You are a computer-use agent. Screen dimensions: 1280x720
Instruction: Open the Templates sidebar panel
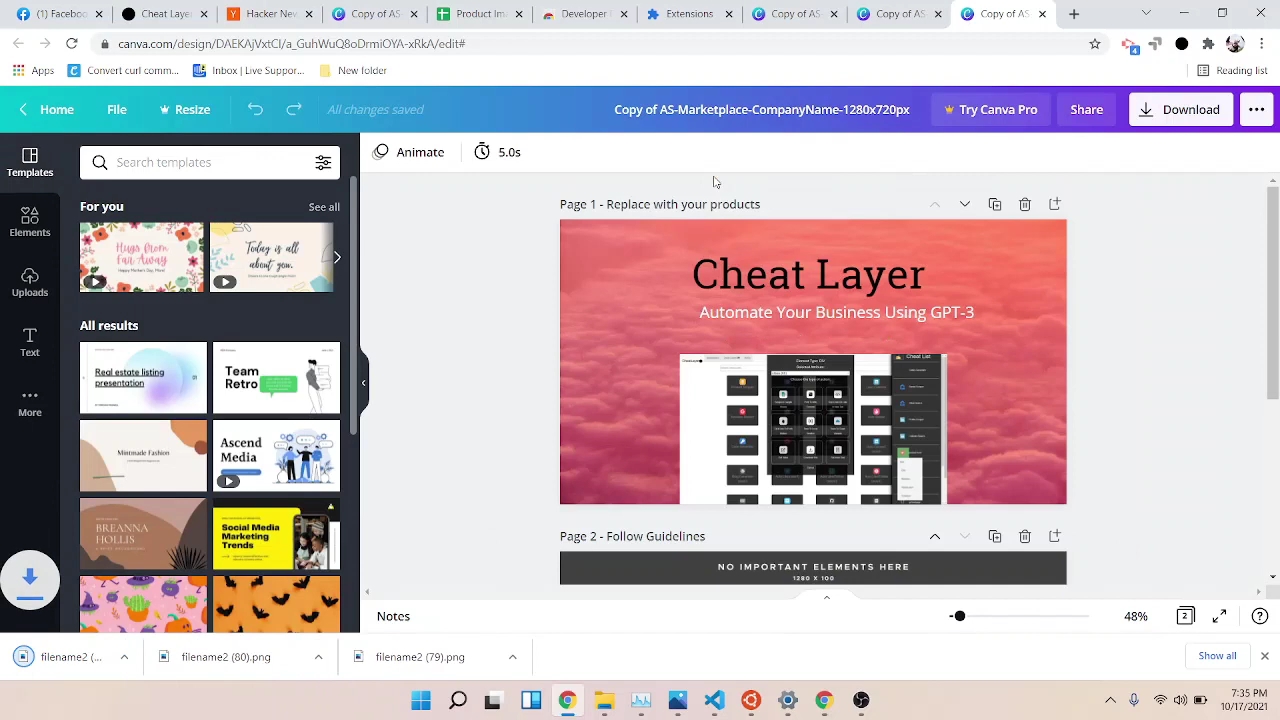(x=30, y=162)
